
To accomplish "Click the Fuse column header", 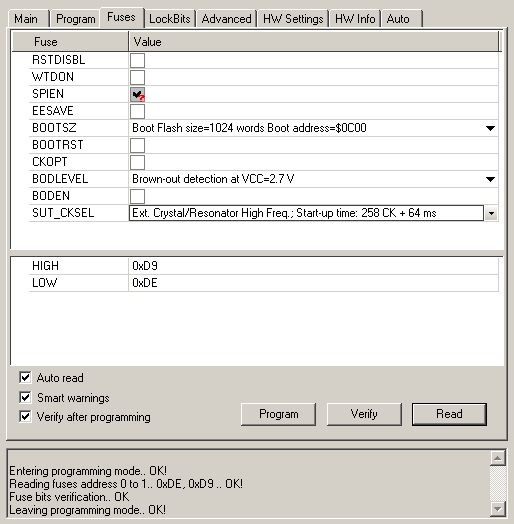I will pos(70,42).
